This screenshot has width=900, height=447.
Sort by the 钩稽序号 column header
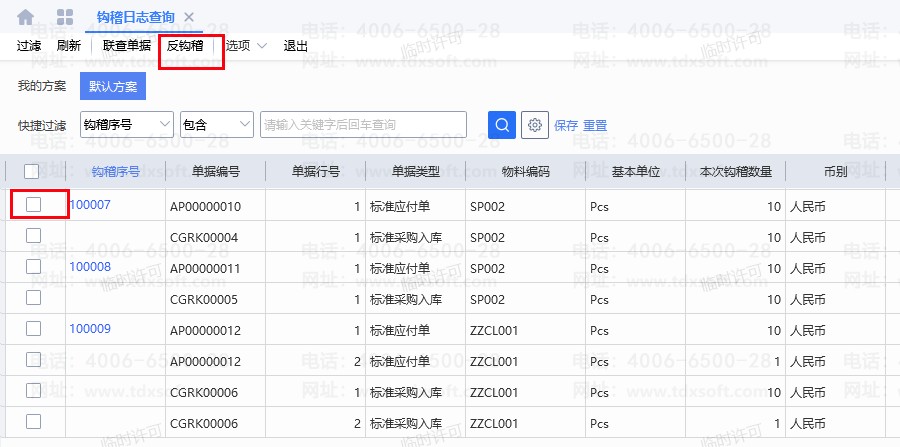tap(115, 172)
